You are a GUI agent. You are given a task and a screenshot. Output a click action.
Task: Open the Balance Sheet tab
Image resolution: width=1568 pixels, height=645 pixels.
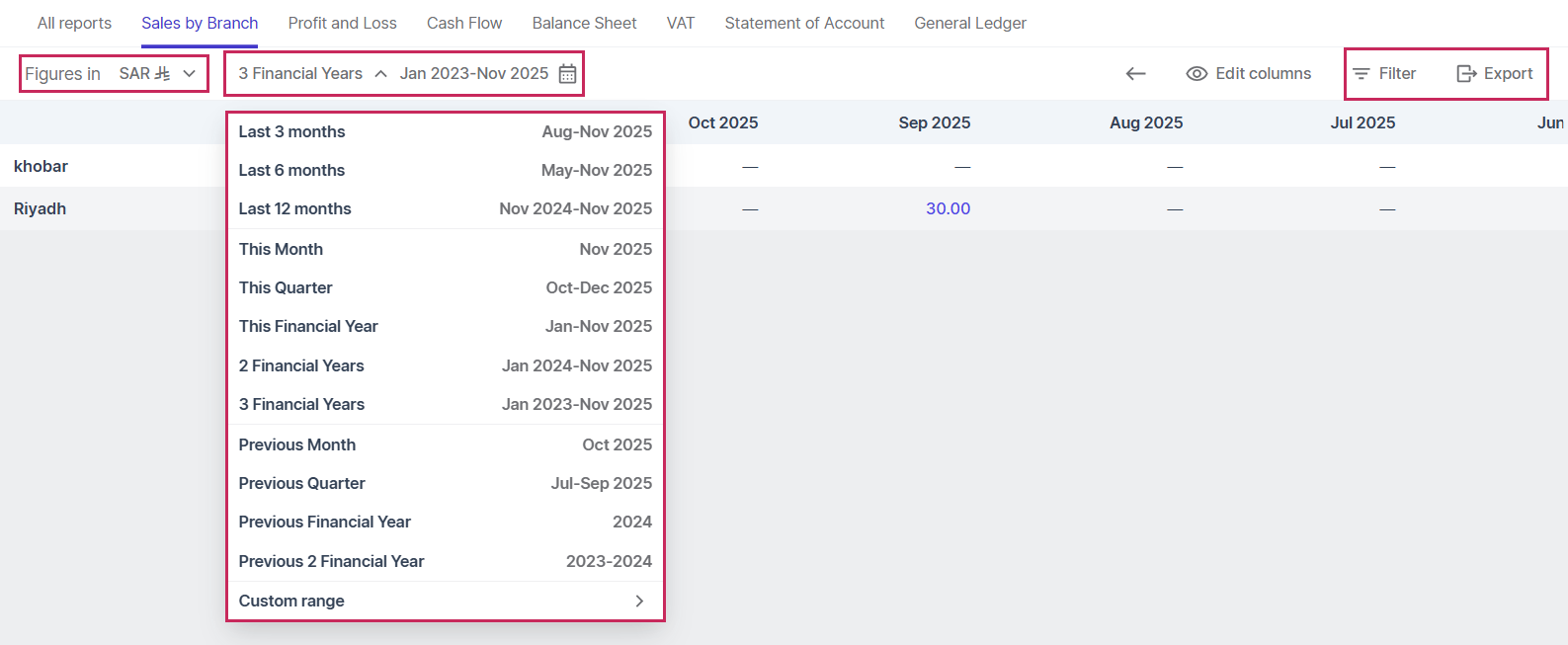coord(584,23)
